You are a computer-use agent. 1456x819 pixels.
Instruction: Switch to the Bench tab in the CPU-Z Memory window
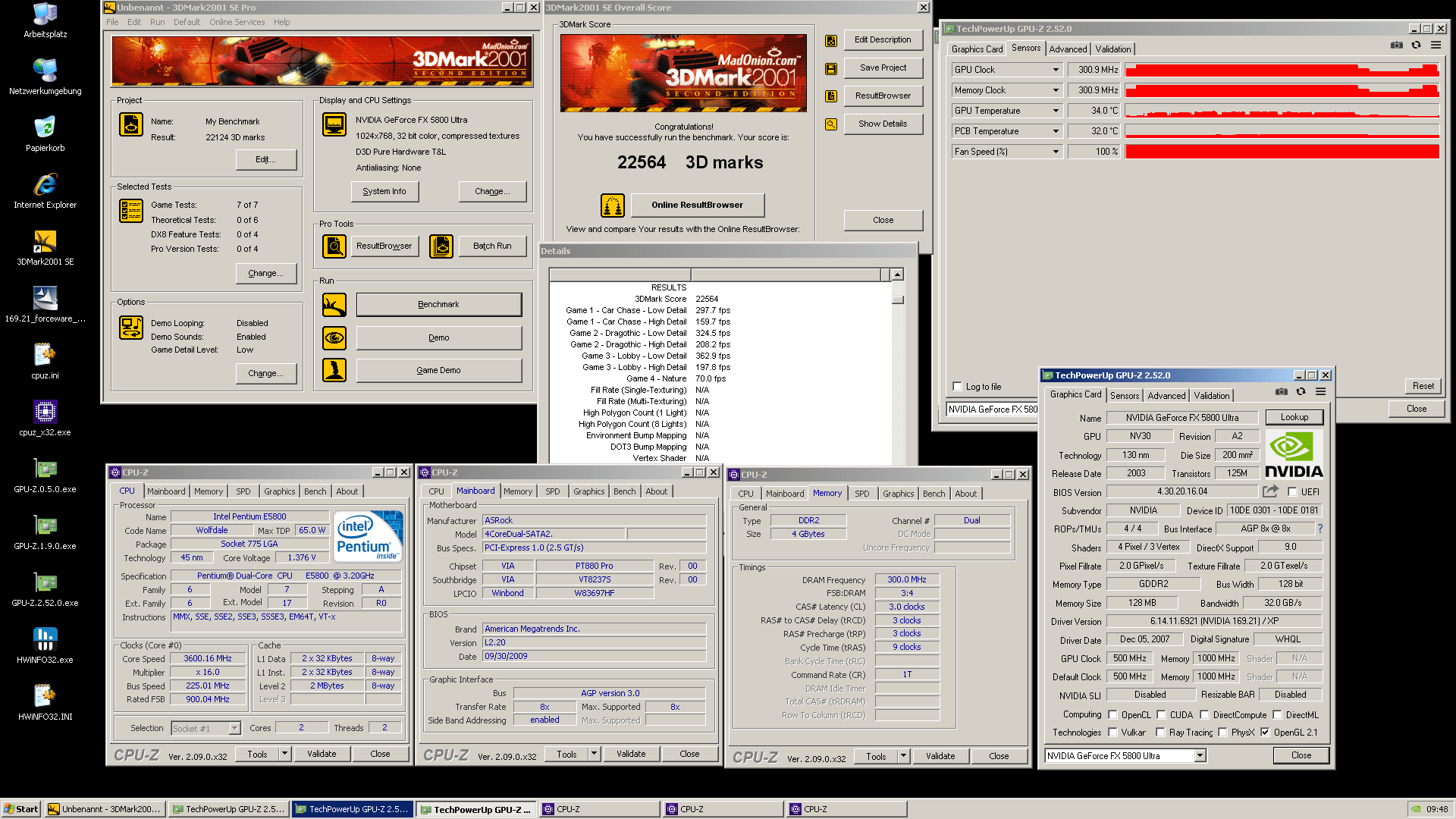[934, 494]
